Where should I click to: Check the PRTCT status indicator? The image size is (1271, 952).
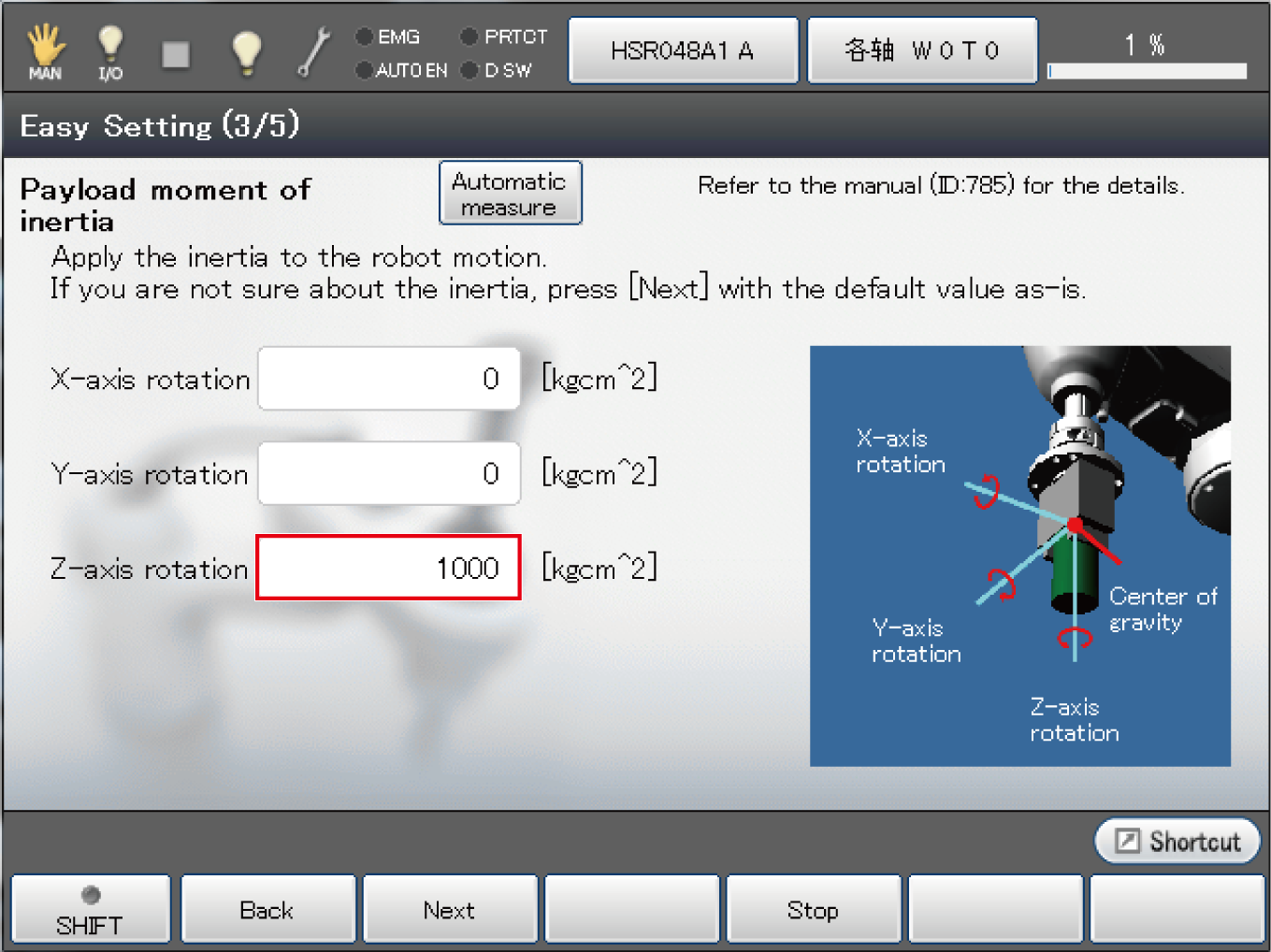point(504,36)
